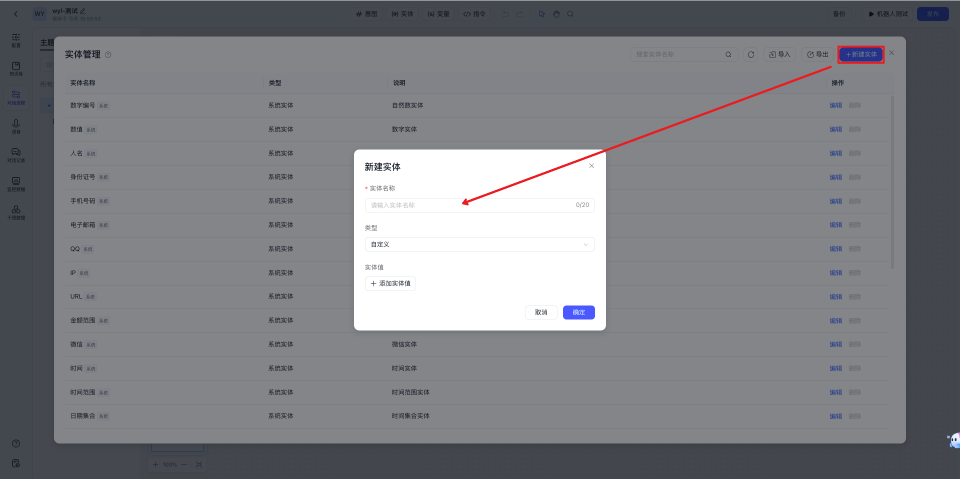Click the 添加实体值 button
960x479 pixels.
(390, 284)
